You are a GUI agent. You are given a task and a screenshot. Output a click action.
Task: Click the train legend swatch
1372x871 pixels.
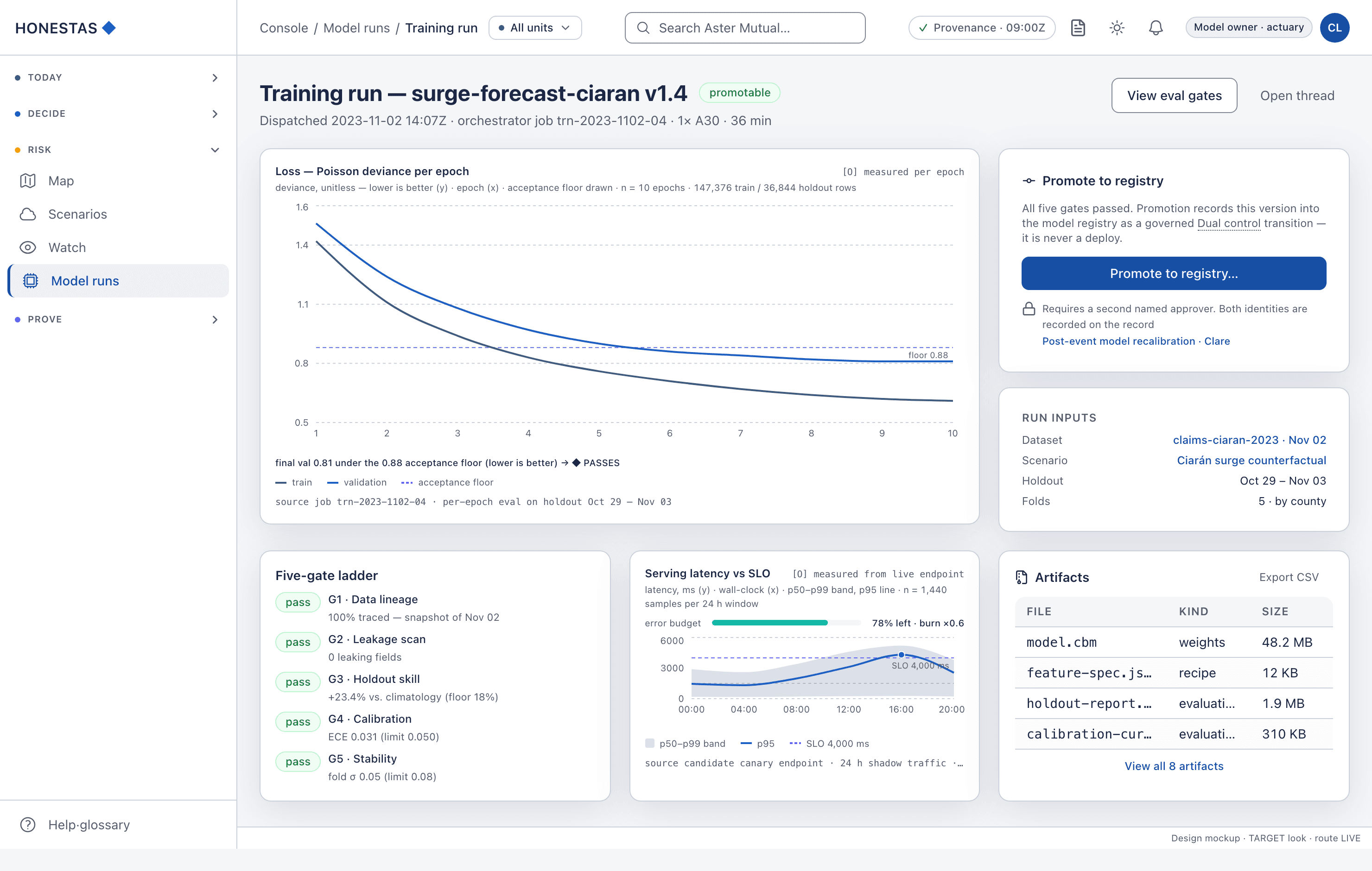click(280, 482)
